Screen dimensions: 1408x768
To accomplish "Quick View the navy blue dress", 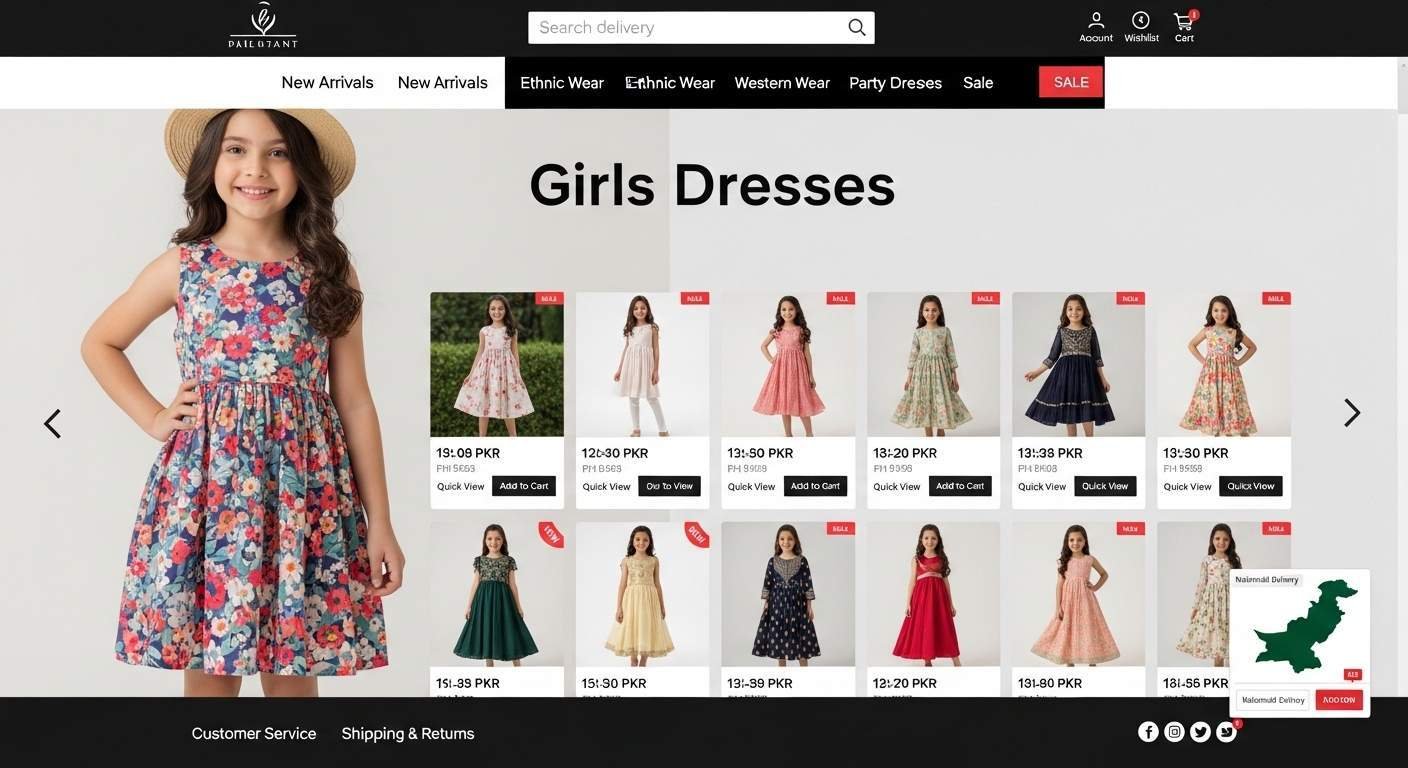I will point(1104,485).
